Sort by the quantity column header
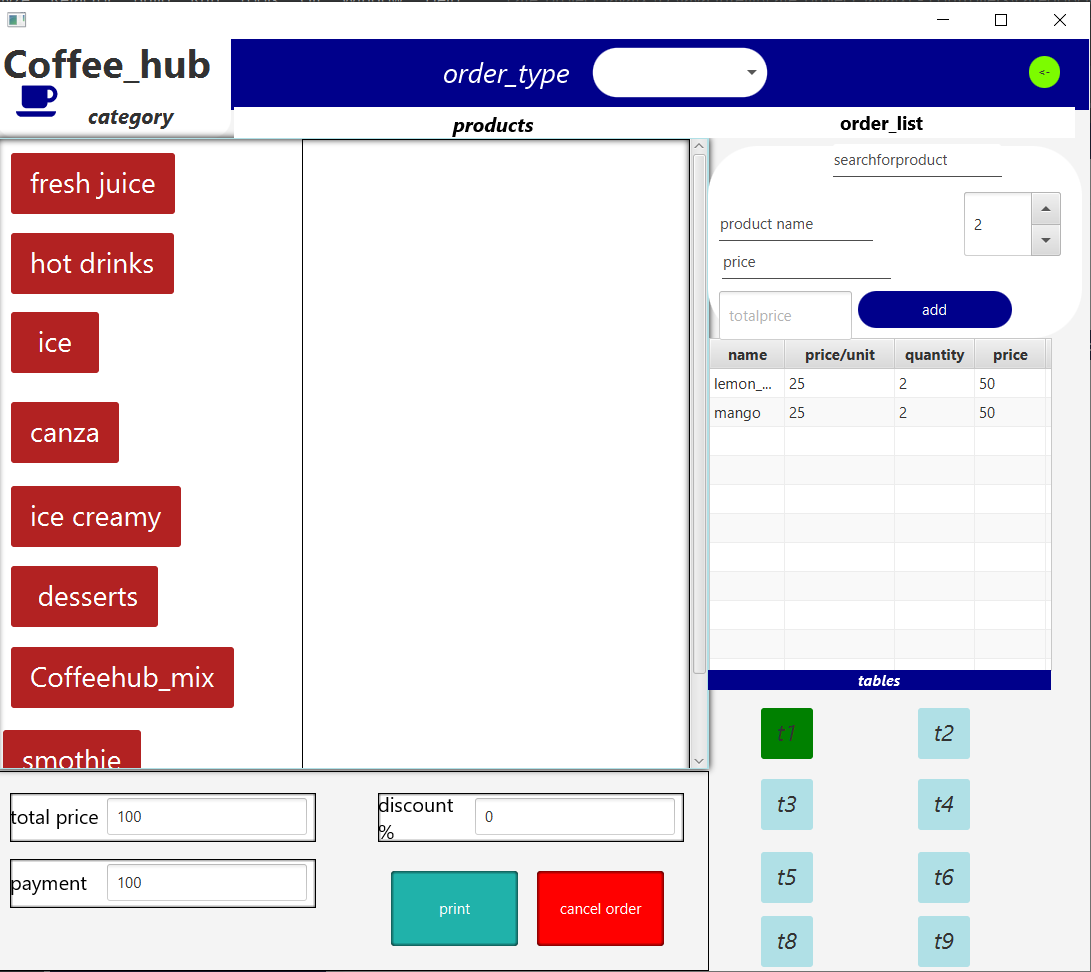1091x972 pixels. (934, 355)
